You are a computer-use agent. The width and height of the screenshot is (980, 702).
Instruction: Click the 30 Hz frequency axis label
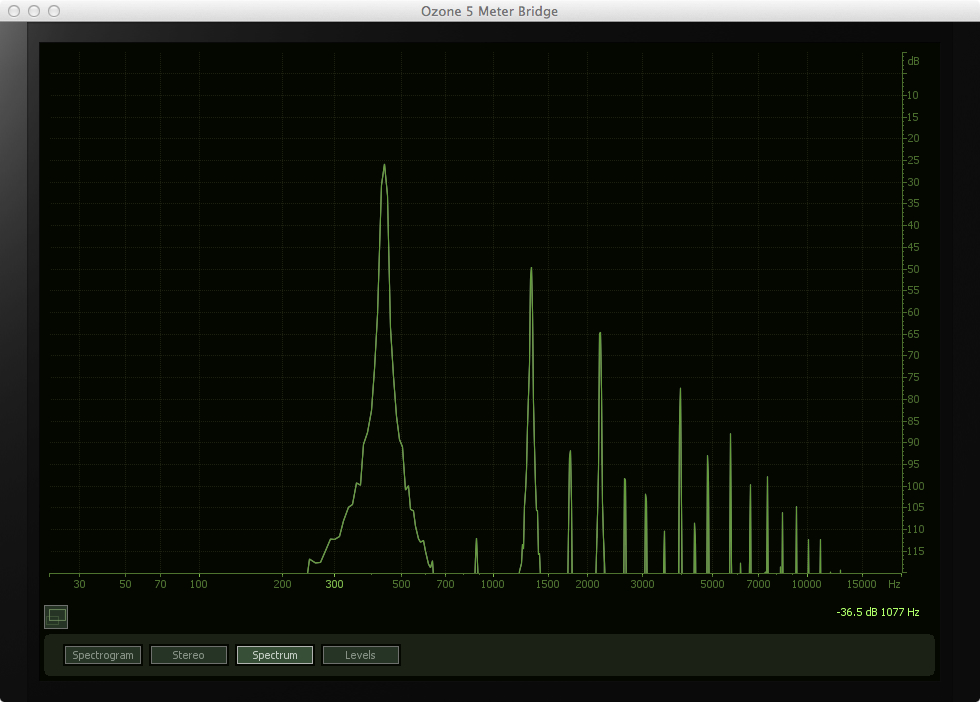79,584
